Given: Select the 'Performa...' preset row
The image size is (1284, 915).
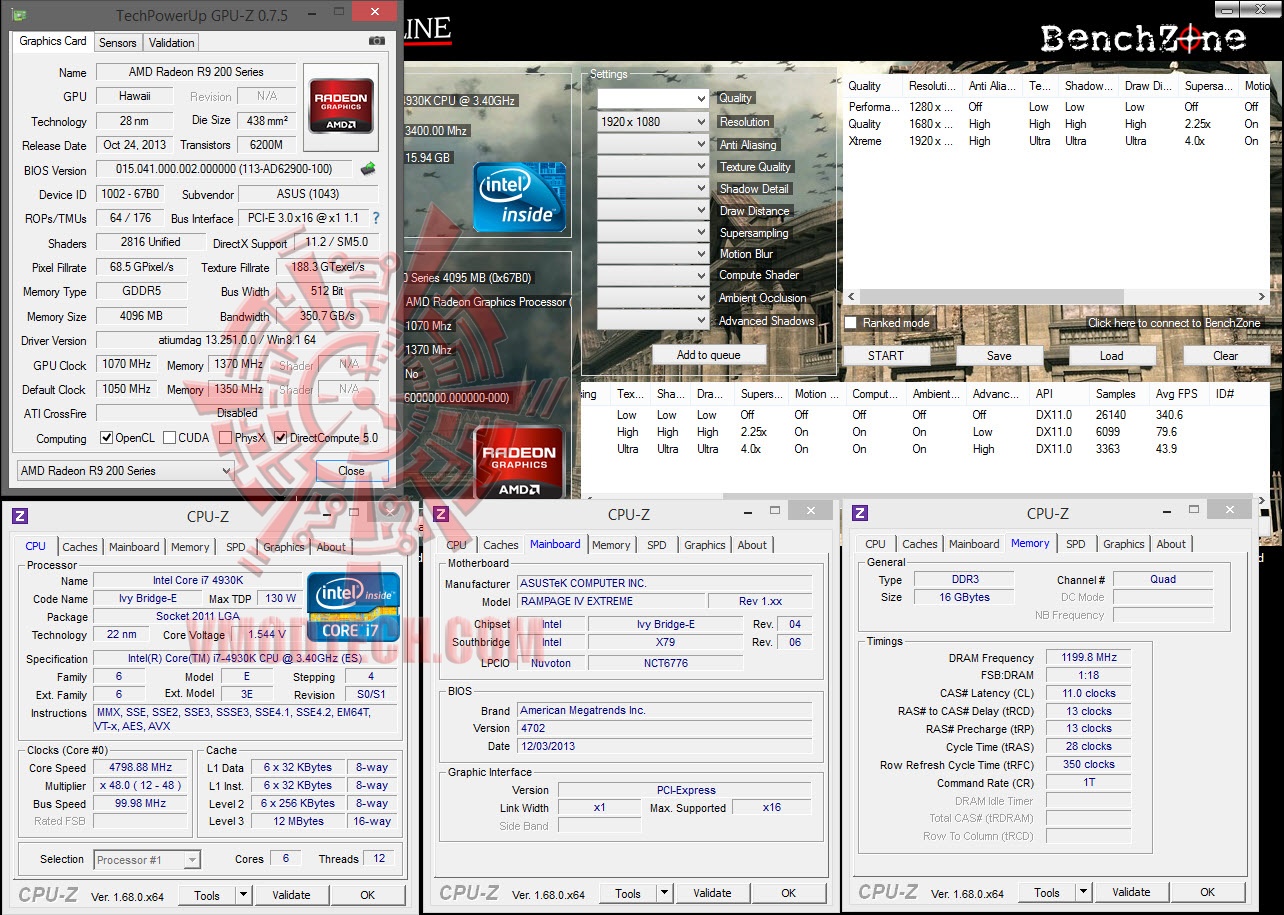Looking at the screenshot, I should coord(1057,106).
